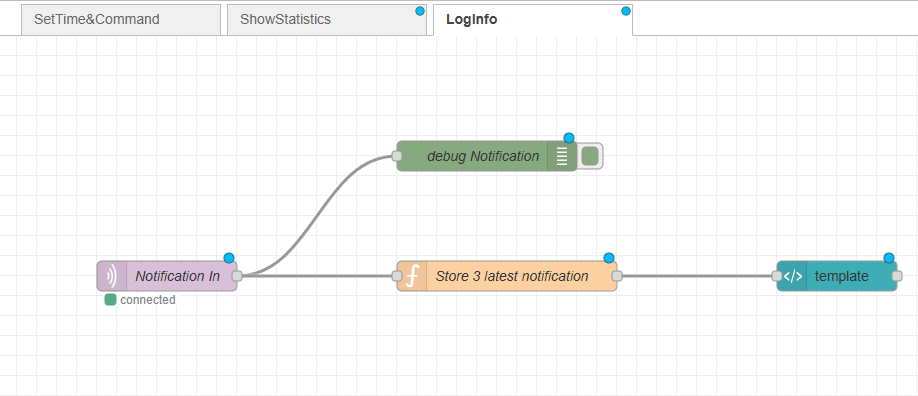Select the debug Notification node label
The height and width of the screenshot is (396, 918).
click(483, 156)
